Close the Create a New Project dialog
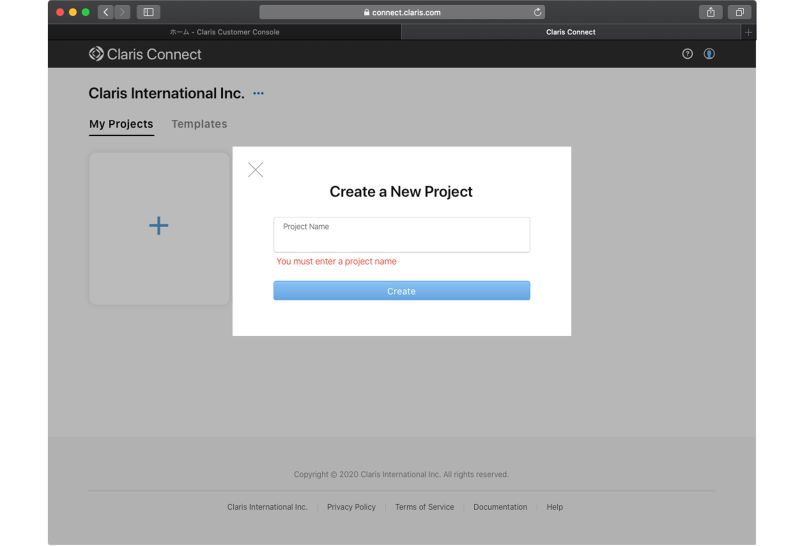Viewport: 800px width, 546px height. click(x=256, y=169)
